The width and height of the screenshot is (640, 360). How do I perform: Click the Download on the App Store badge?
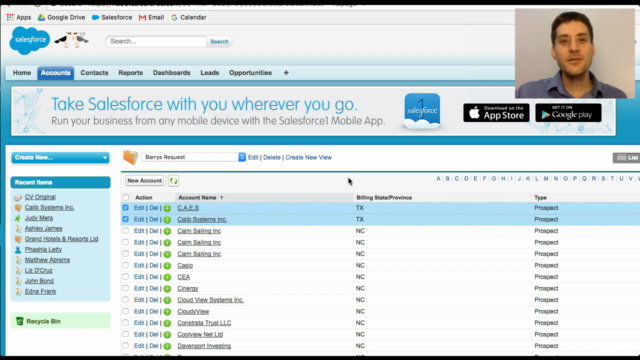click(x=496, y=113)
